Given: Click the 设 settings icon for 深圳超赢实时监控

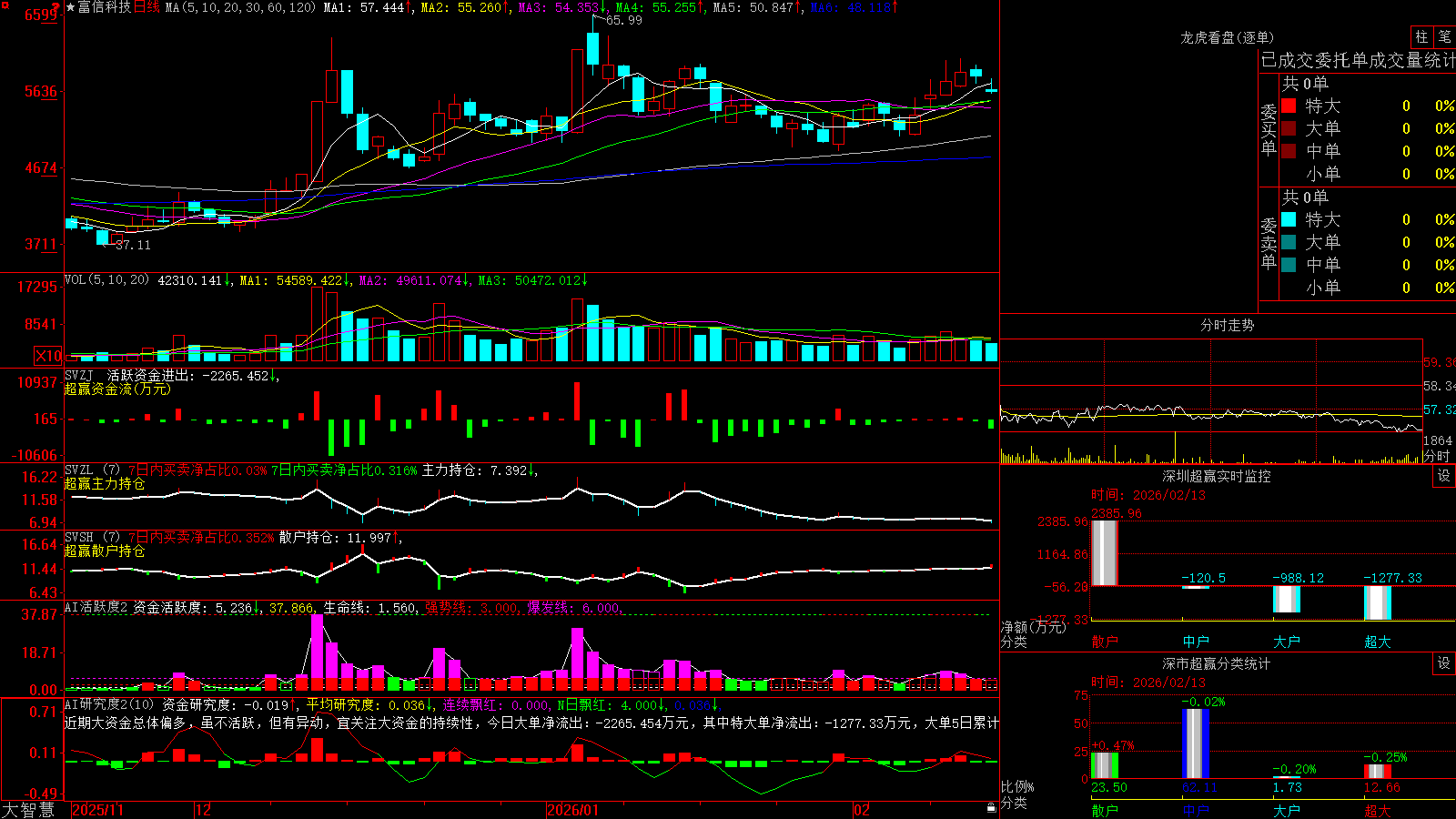Looking at the screenshot, I should point(1444,476).
